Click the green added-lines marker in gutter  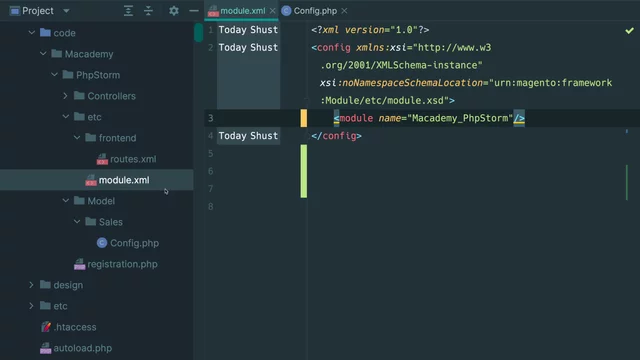click(304, 171)
